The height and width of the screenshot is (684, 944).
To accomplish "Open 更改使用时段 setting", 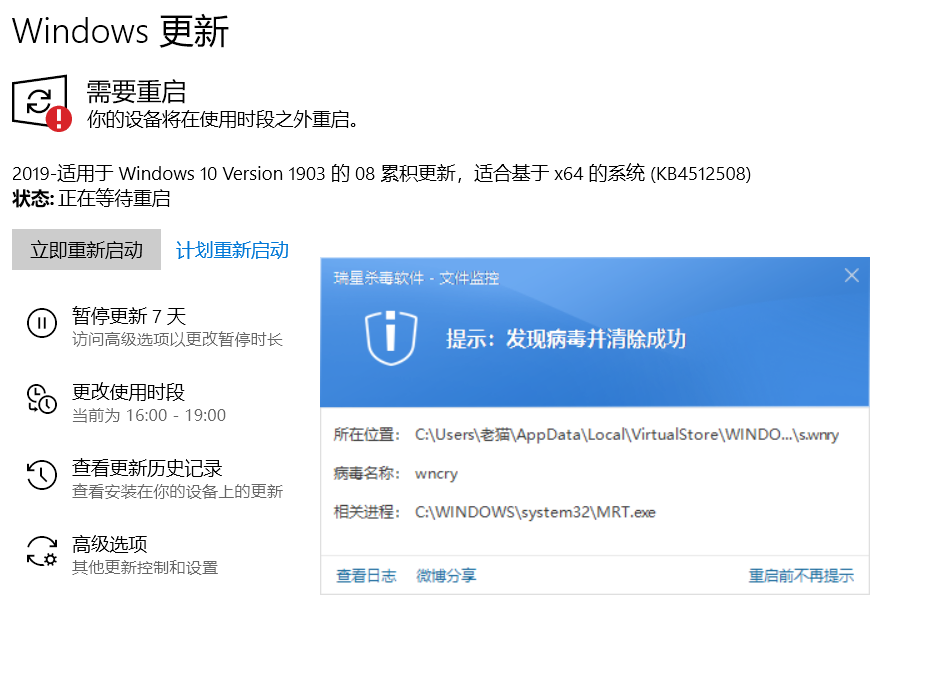I will 128,392.
